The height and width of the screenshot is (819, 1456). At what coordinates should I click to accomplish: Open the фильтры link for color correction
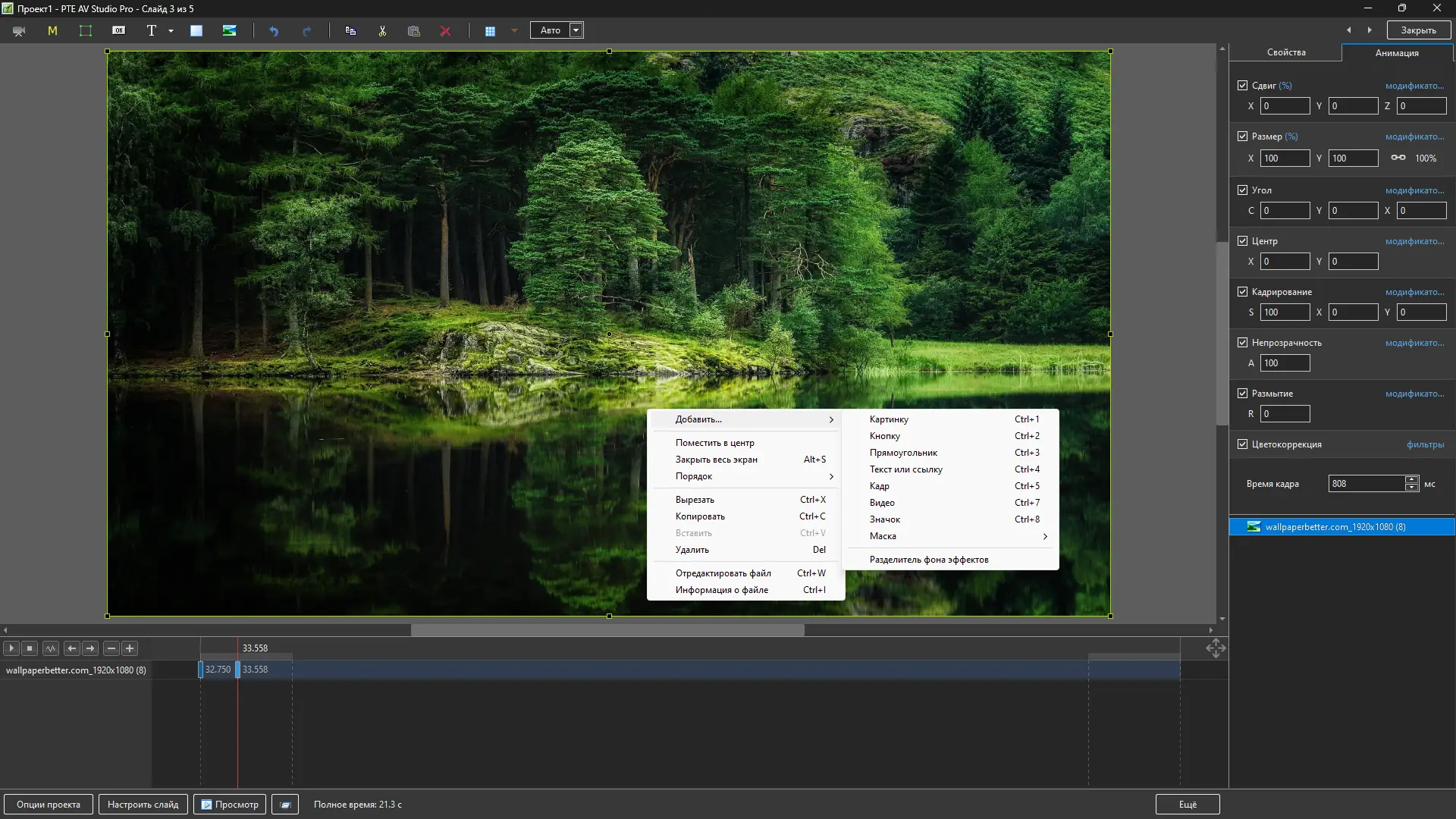[1425, 444]
